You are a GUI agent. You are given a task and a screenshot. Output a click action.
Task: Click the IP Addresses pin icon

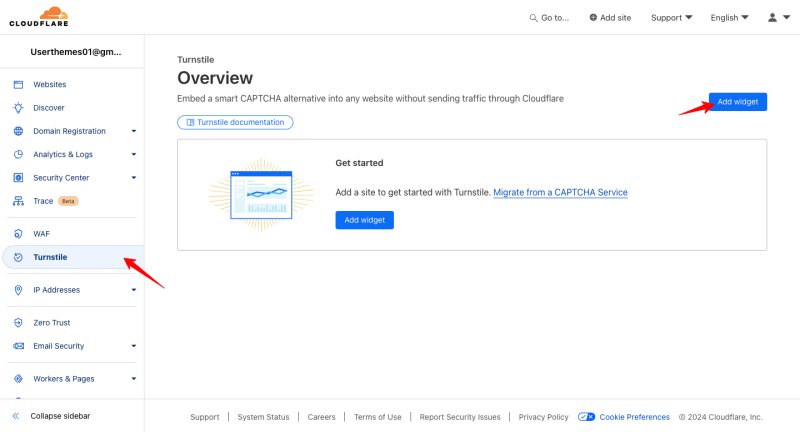(x=18, y=290)
